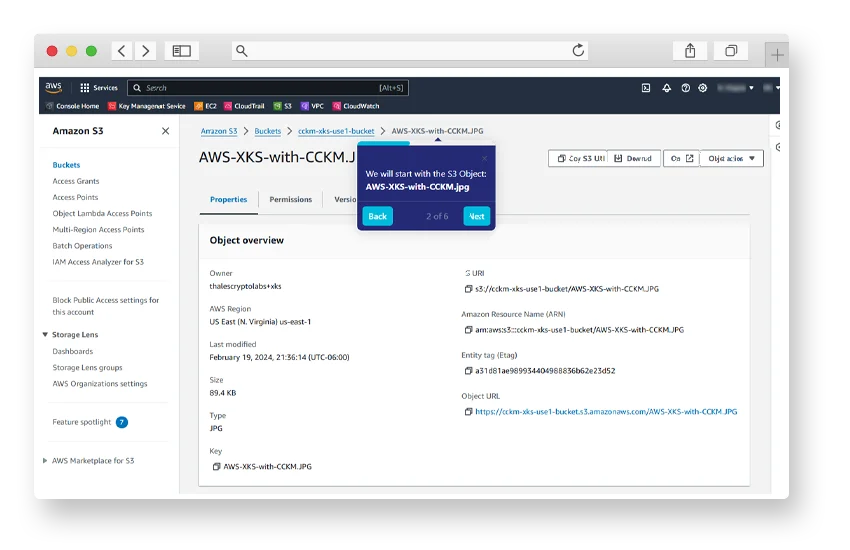The height and width of the screenshot is (550, 850).
Task: Focus the AWS console search field
Action: point(268,88)
